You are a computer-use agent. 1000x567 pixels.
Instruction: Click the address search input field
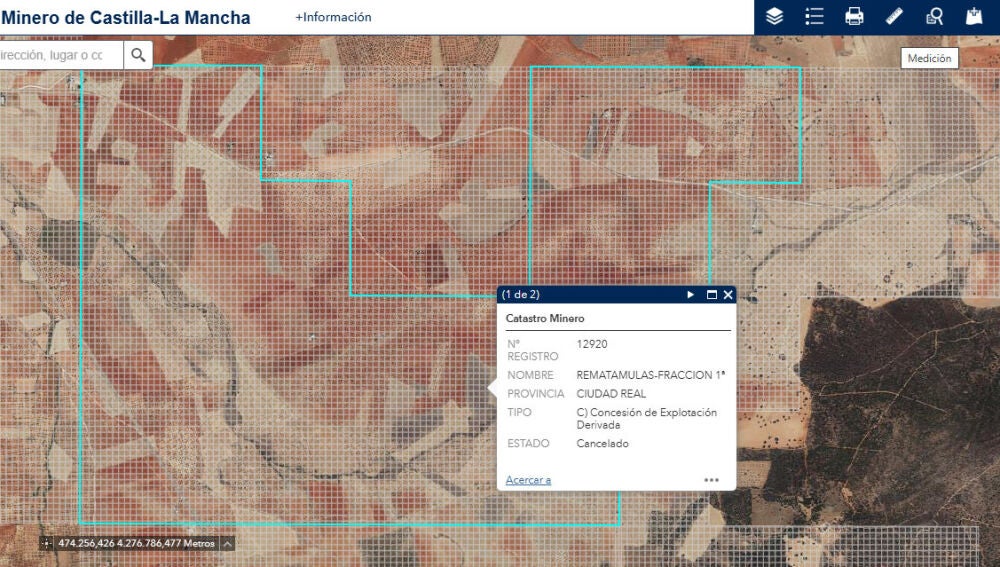click(x=61, y=55)
